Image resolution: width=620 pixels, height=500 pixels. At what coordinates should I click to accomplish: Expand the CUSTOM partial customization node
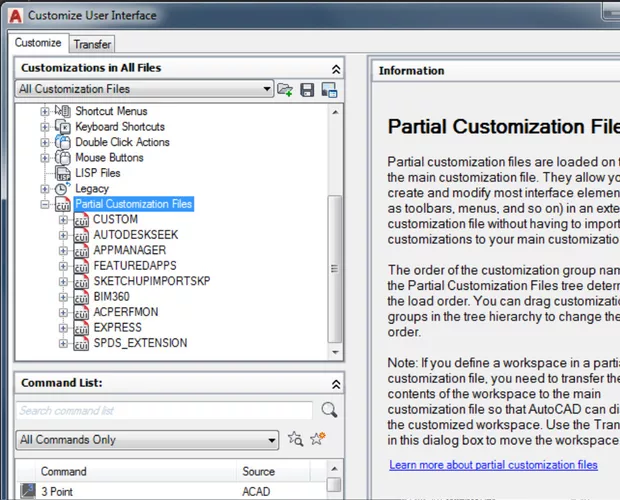(63, 219)
